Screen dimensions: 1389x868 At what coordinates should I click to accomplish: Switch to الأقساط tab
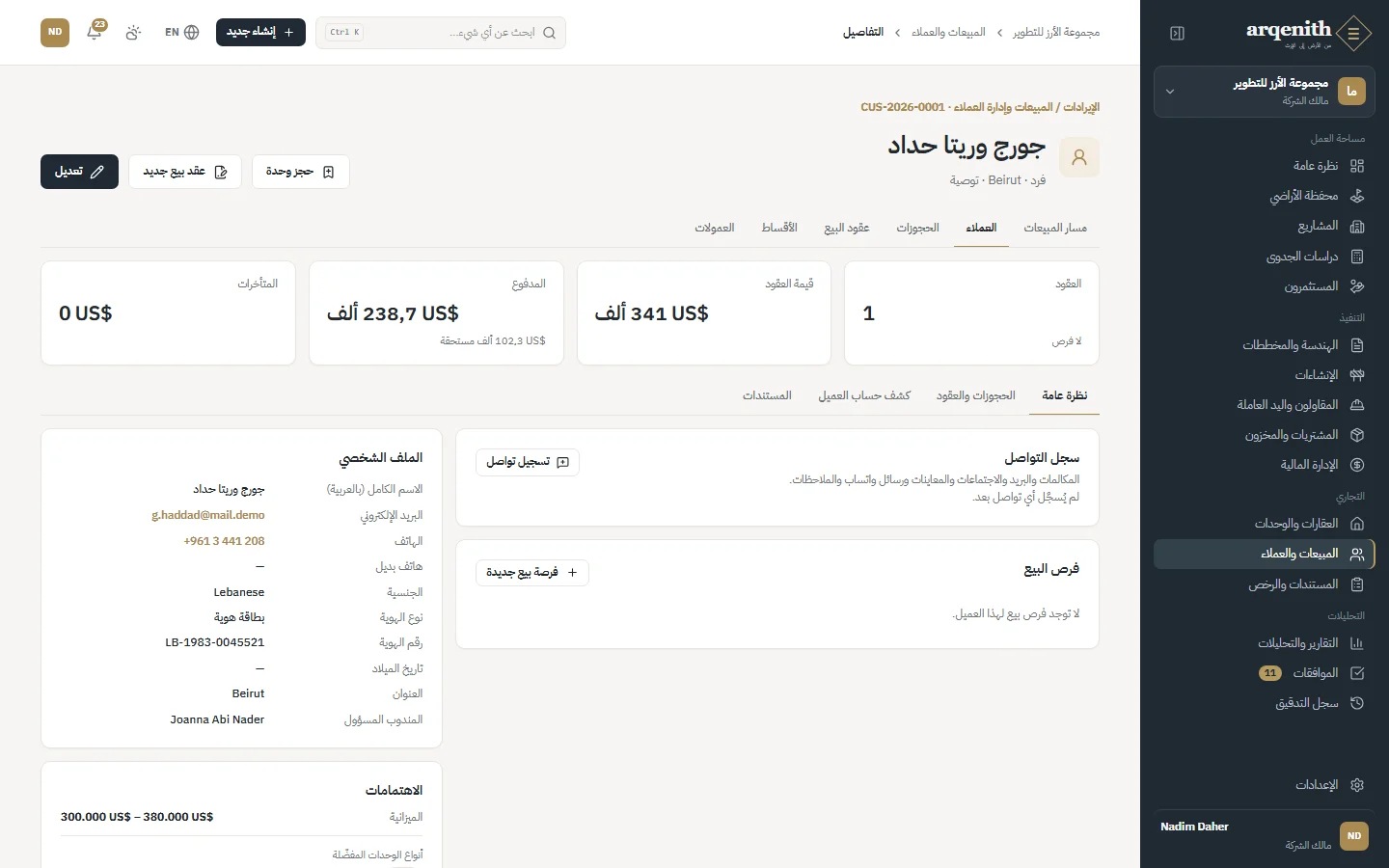779,229
